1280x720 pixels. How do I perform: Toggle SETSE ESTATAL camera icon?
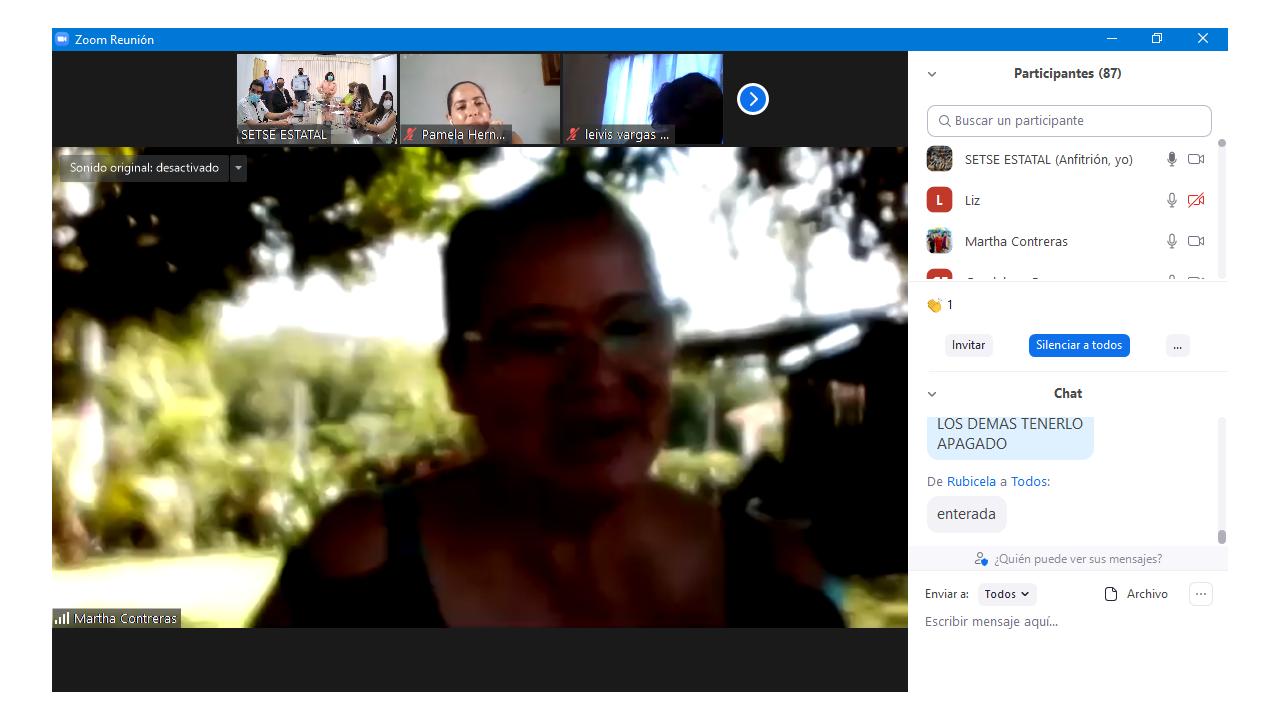(1196, 159)
